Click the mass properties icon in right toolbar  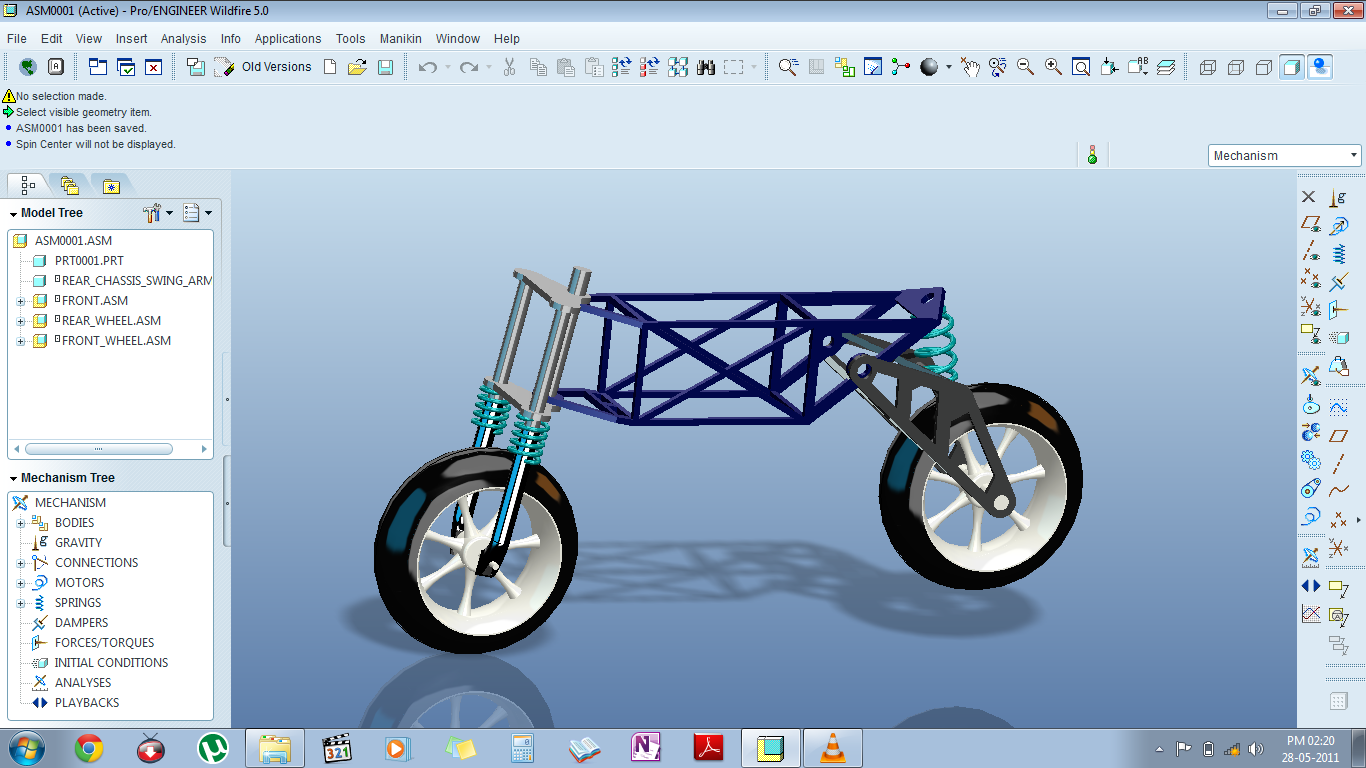coord(1338,367)
